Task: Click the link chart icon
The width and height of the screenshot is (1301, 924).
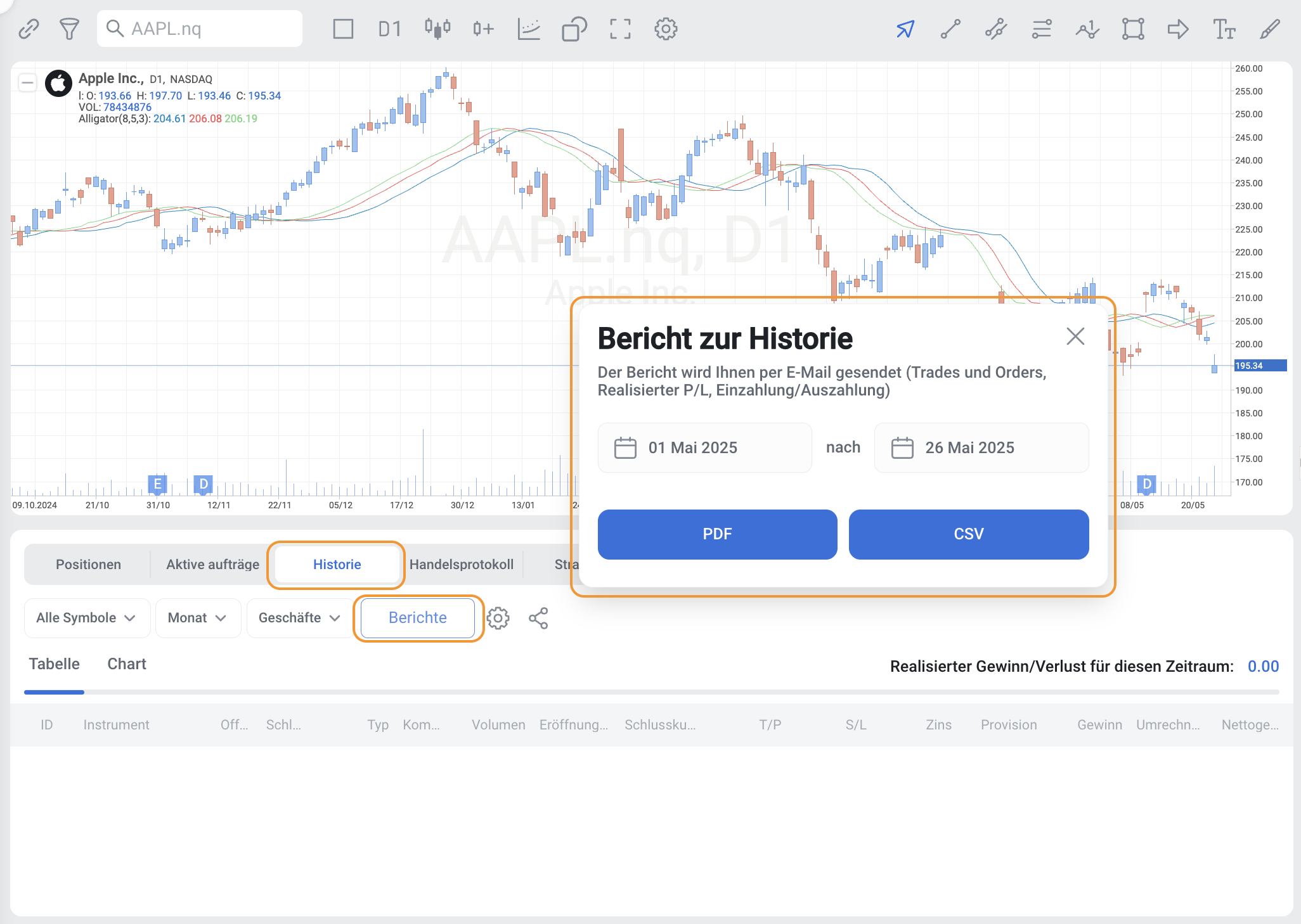Action: [29, 29]
